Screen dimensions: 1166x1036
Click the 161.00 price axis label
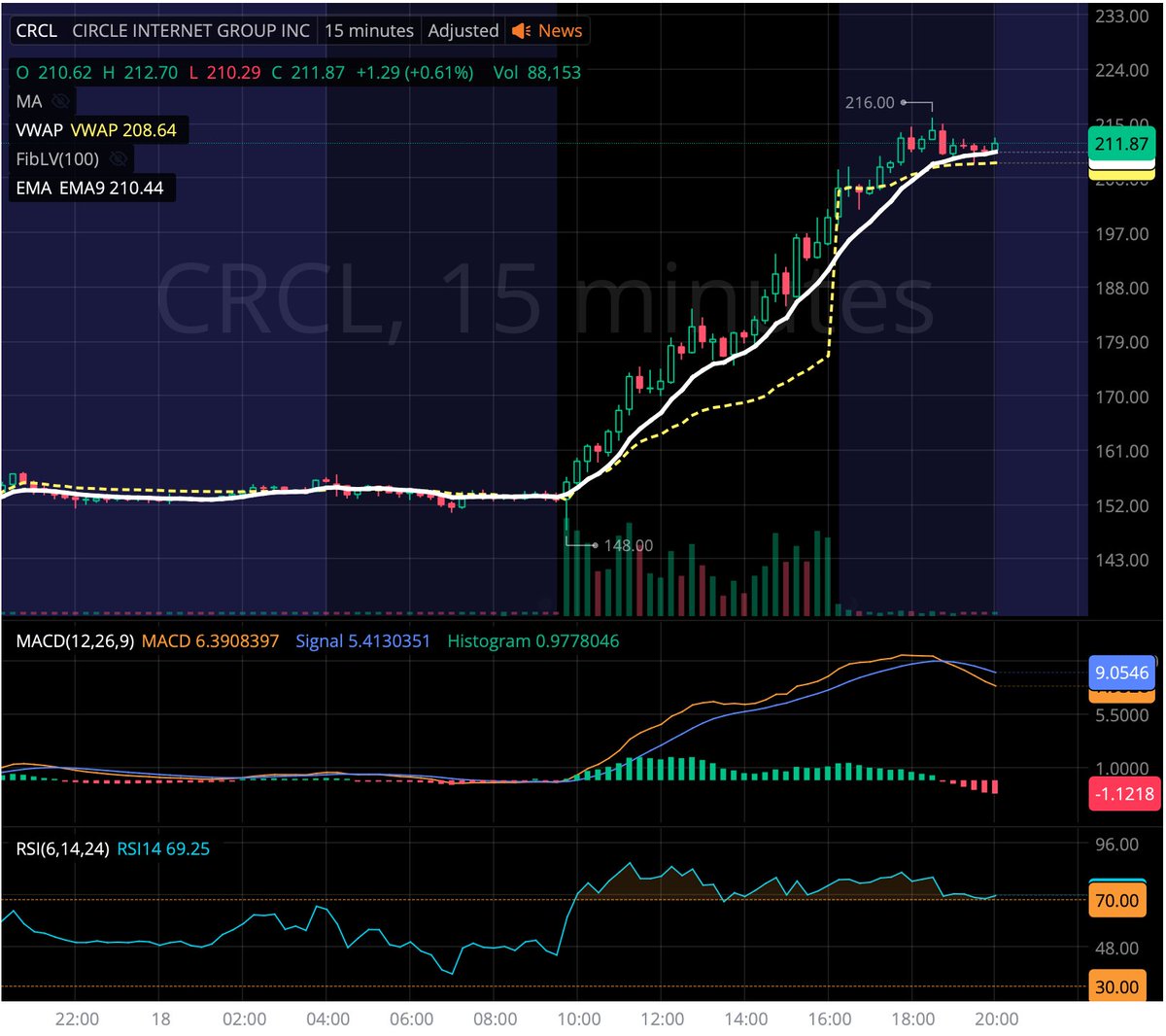1121,451
